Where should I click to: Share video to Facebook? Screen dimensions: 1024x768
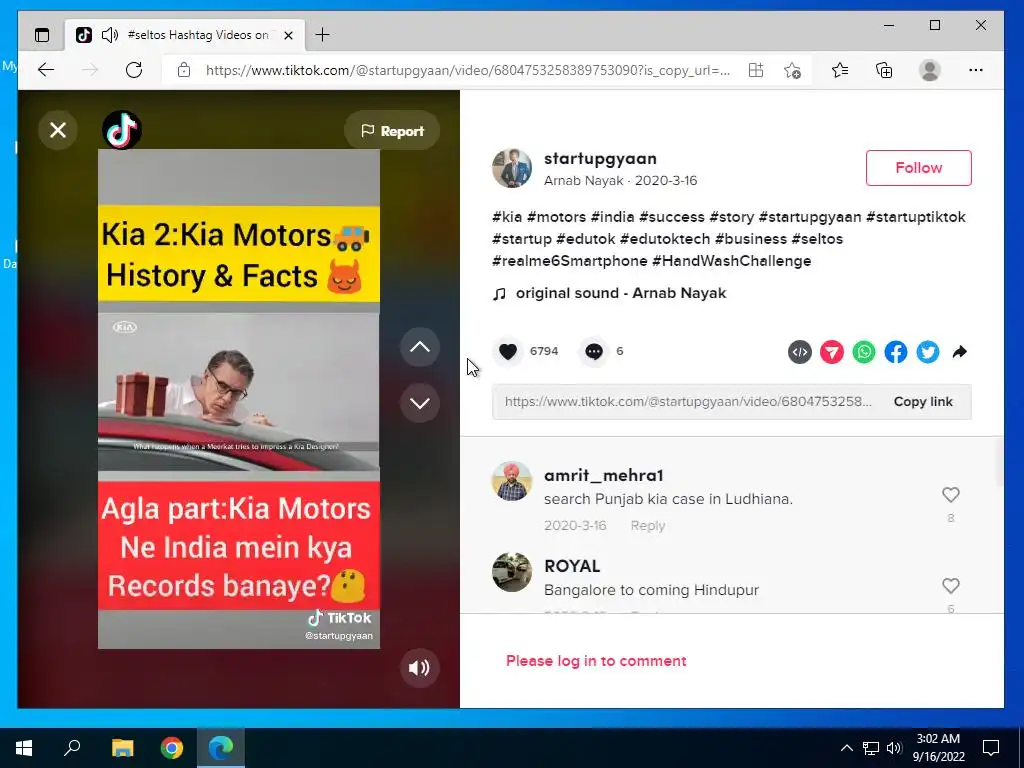[895, 352]
